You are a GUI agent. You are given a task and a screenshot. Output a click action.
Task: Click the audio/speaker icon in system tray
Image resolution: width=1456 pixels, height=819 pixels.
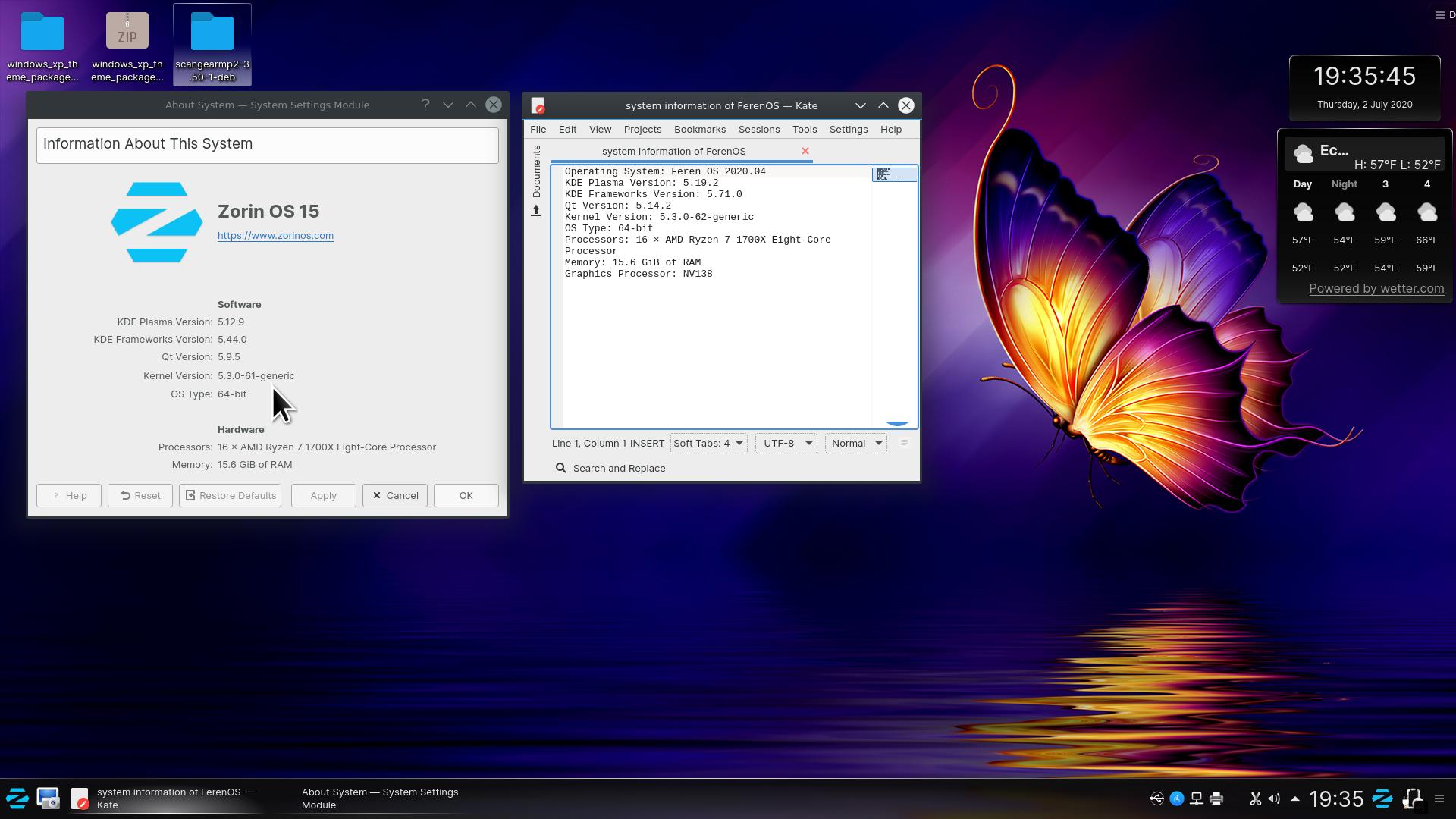[1274, 798]
